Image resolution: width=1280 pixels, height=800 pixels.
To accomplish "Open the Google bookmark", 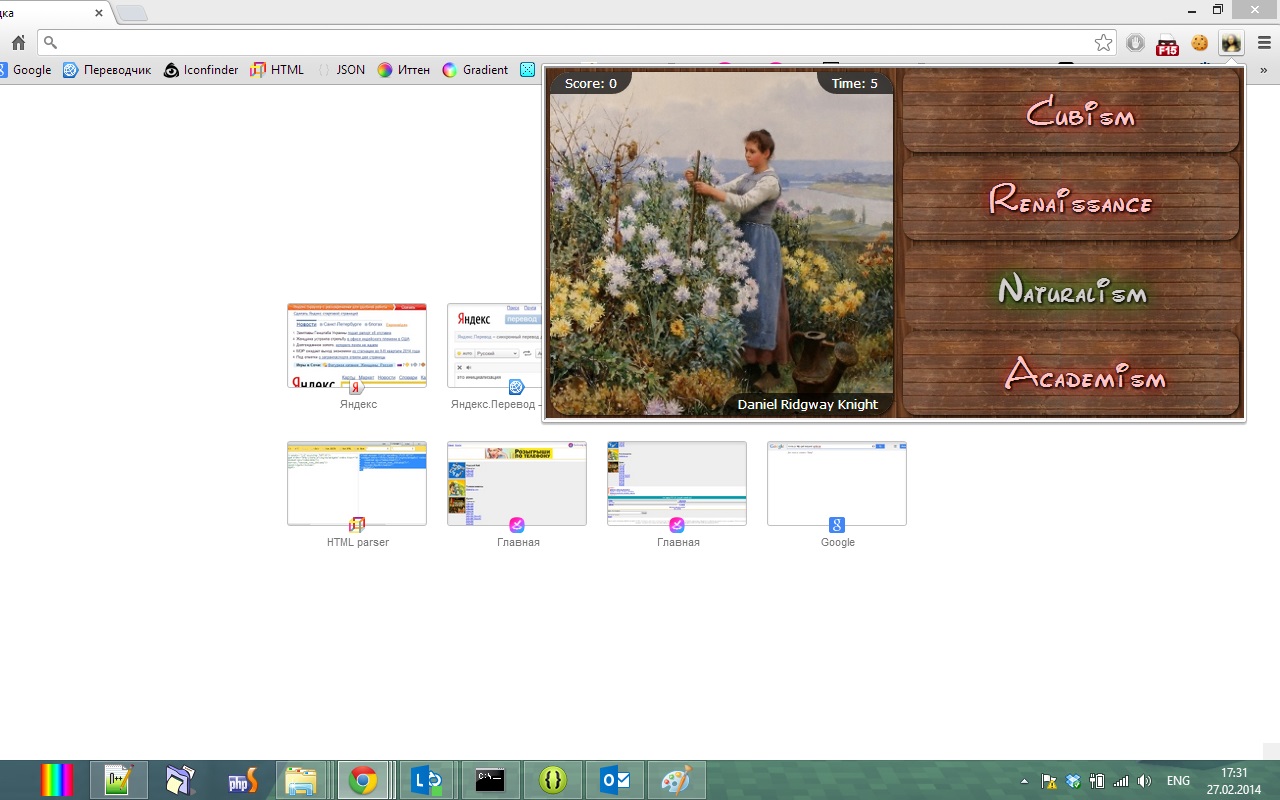I will pyautogui.click(x=24, y=70).
